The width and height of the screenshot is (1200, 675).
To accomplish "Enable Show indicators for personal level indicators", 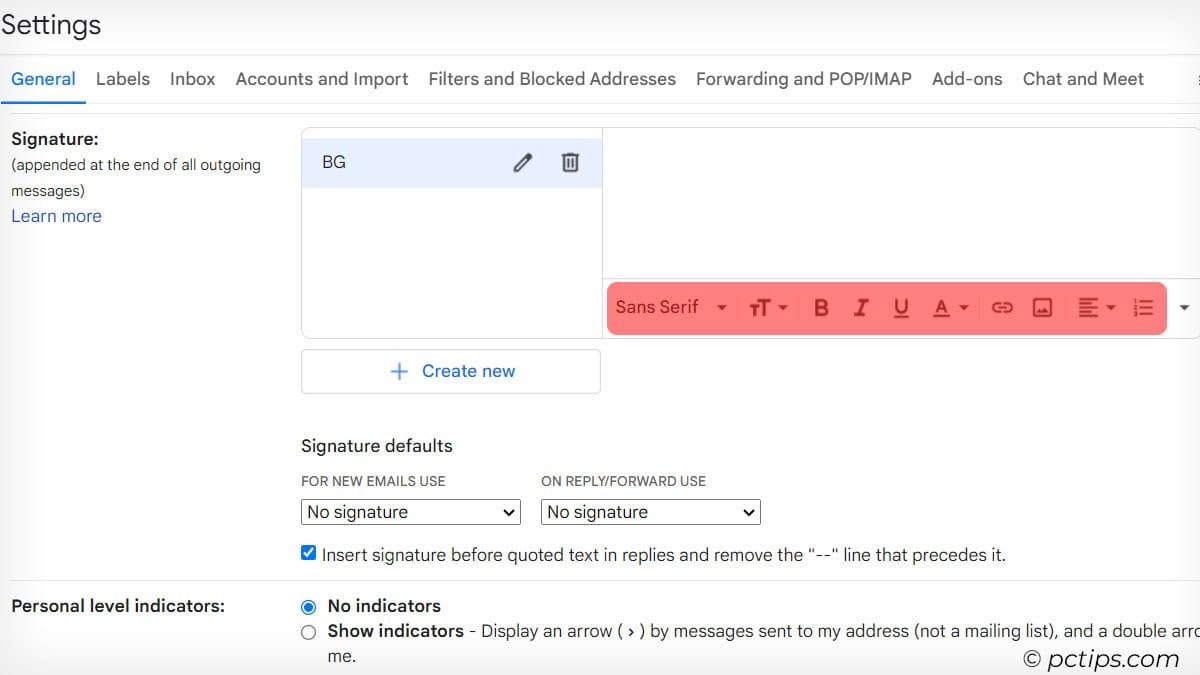I will pyautogui.click(x=309, y=631).
